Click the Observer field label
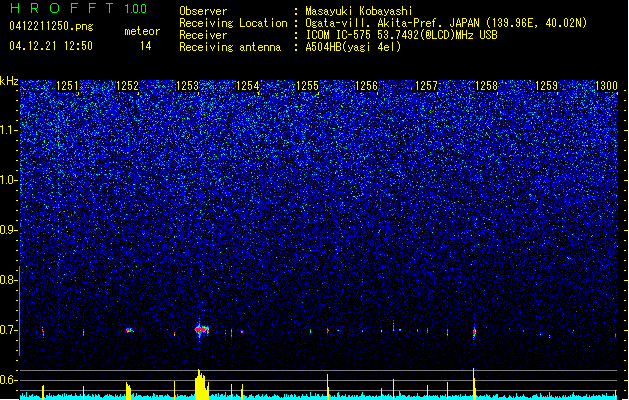629x400 pixels. (x=203, y=11)
